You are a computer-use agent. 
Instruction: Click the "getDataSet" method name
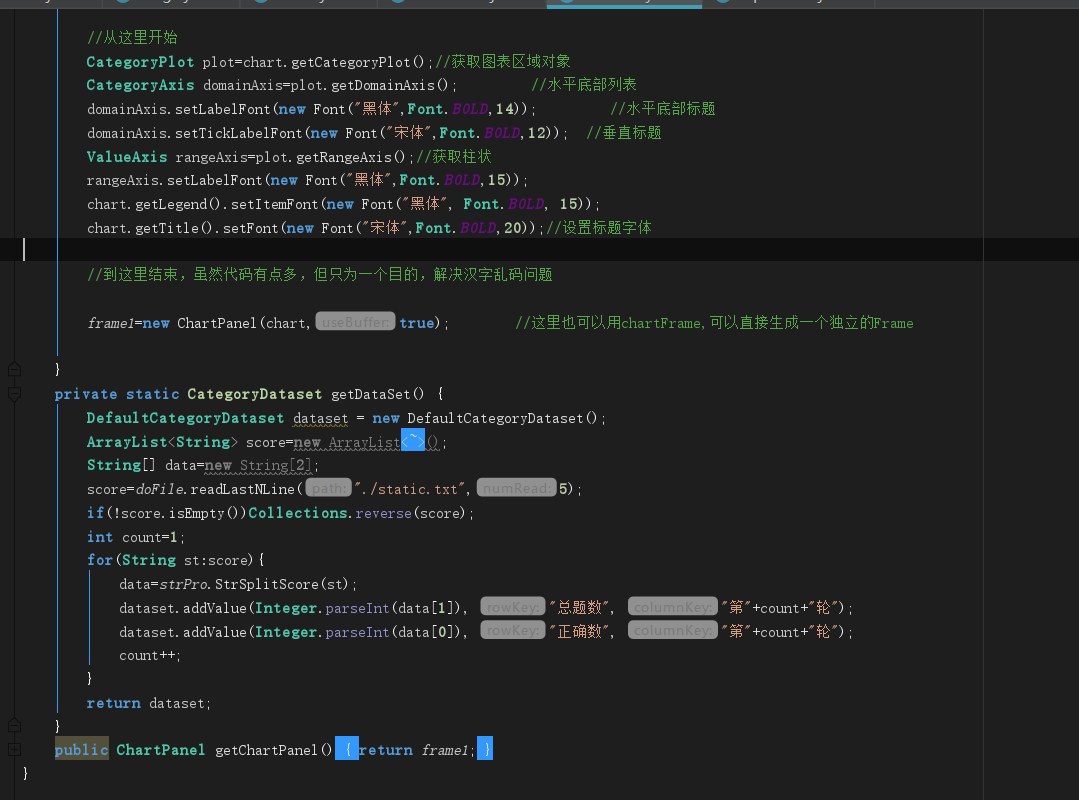pyautogui.click(x=370, y=394)
